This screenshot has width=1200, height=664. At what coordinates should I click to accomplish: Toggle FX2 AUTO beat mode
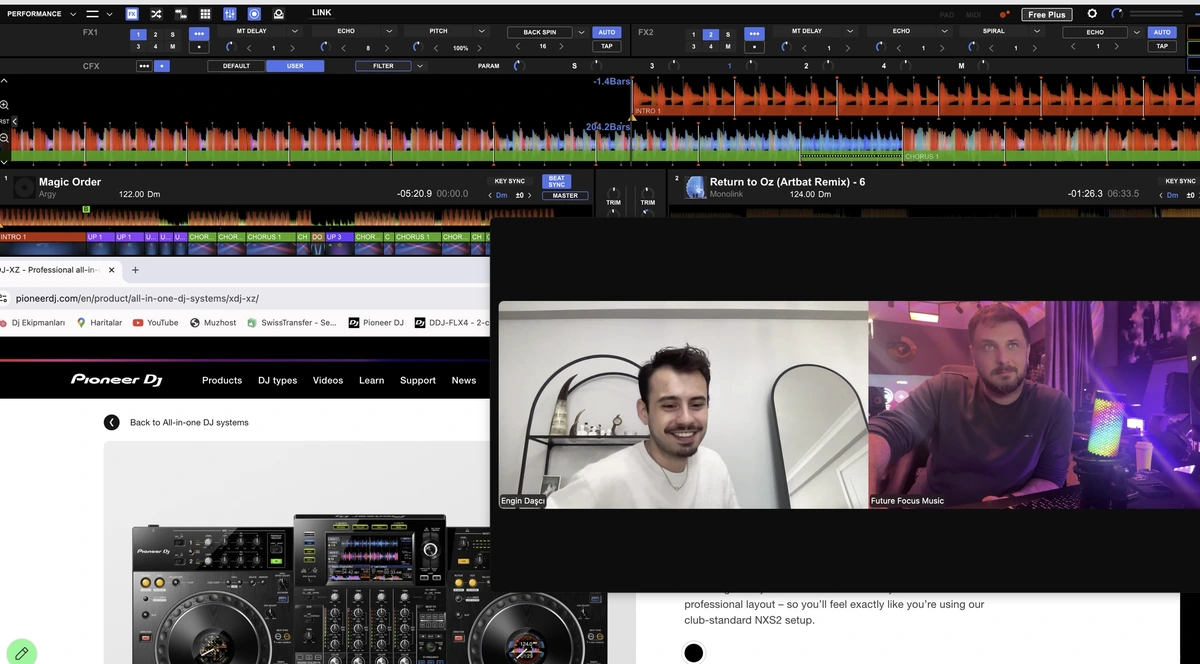(1162, 32)
